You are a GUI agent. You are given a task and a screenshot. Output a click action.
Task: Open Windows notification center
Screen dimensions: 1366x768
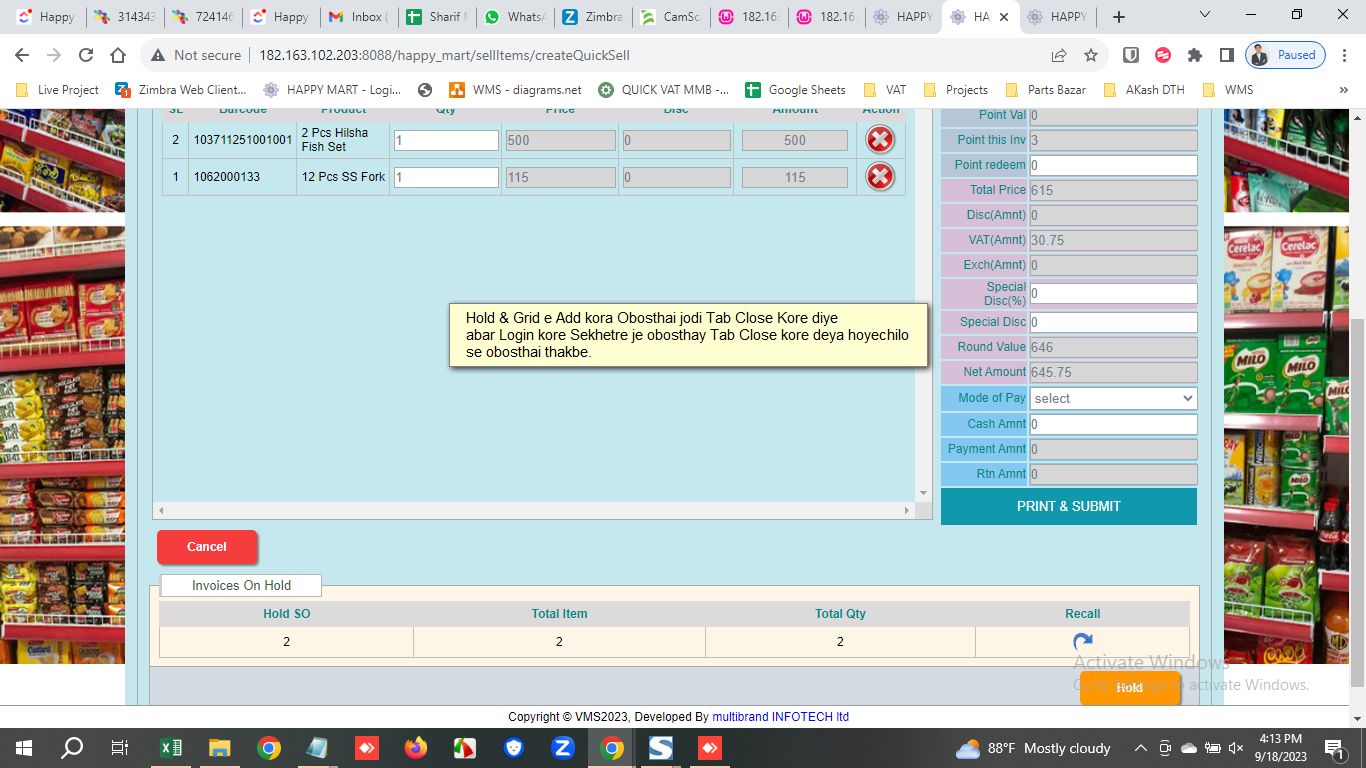coord(1333,748)
